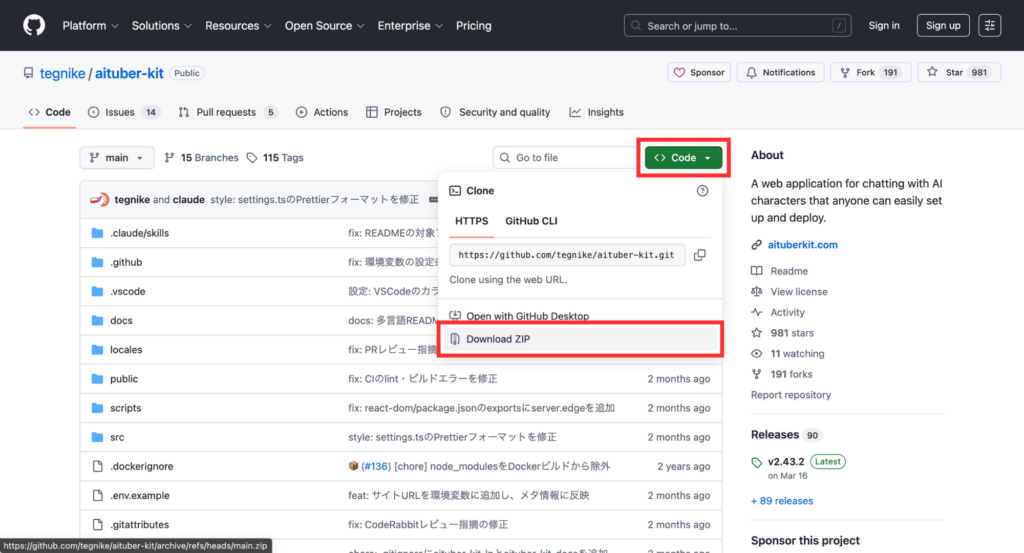Click the v2.43.2 release tag
Viewport: 1024px width, 553px height.
[x=786, y=462]
